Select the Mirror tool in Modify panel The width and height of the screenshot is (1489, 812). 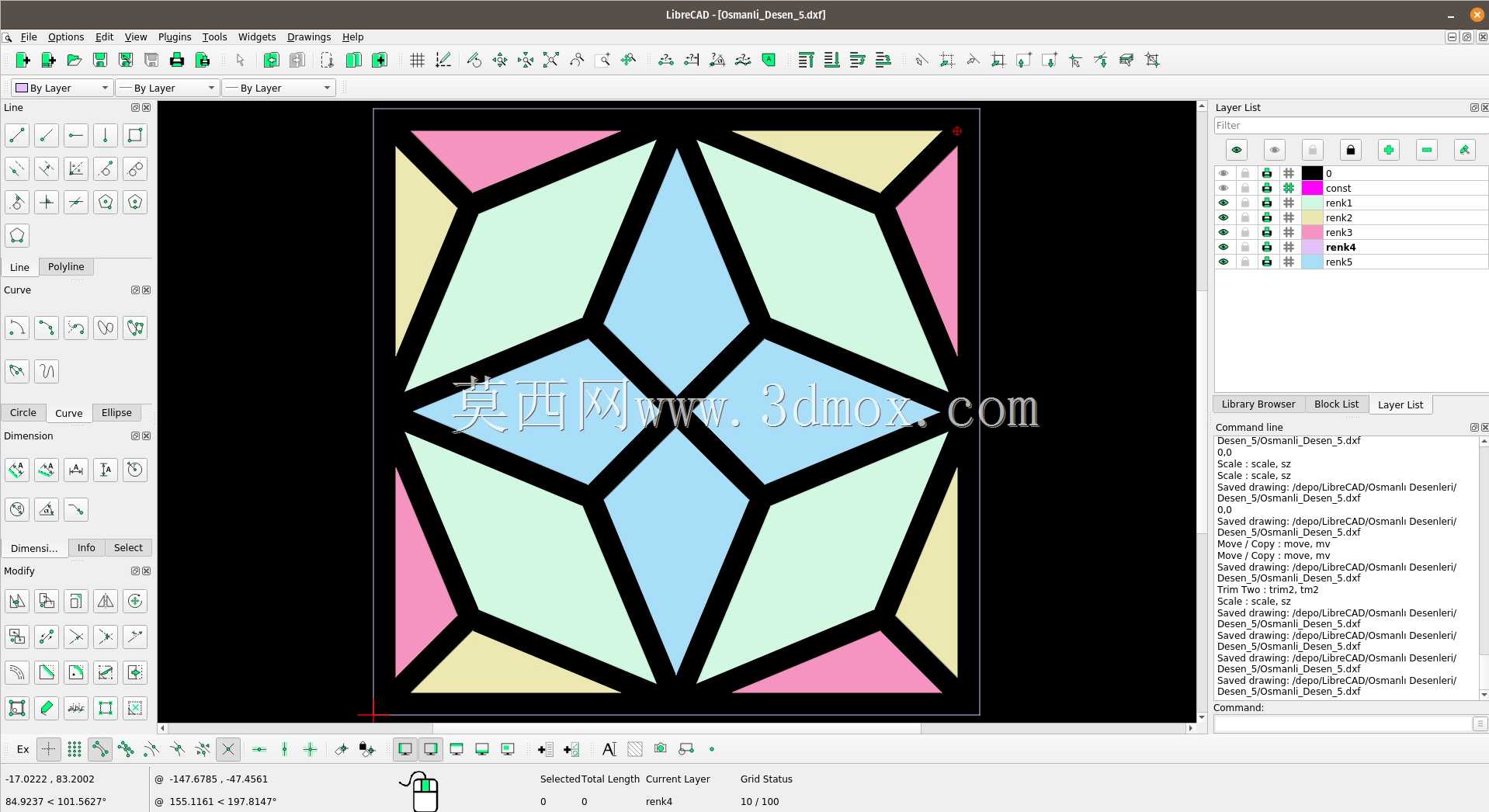(106, 601)
